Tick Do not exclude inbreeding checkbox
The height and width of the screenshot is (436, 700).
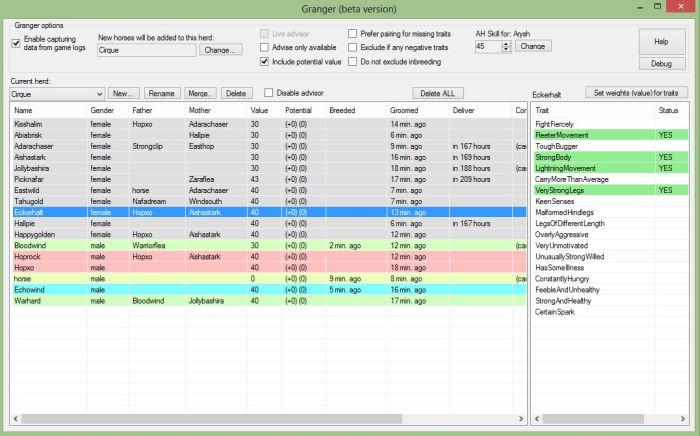(353, 61)
